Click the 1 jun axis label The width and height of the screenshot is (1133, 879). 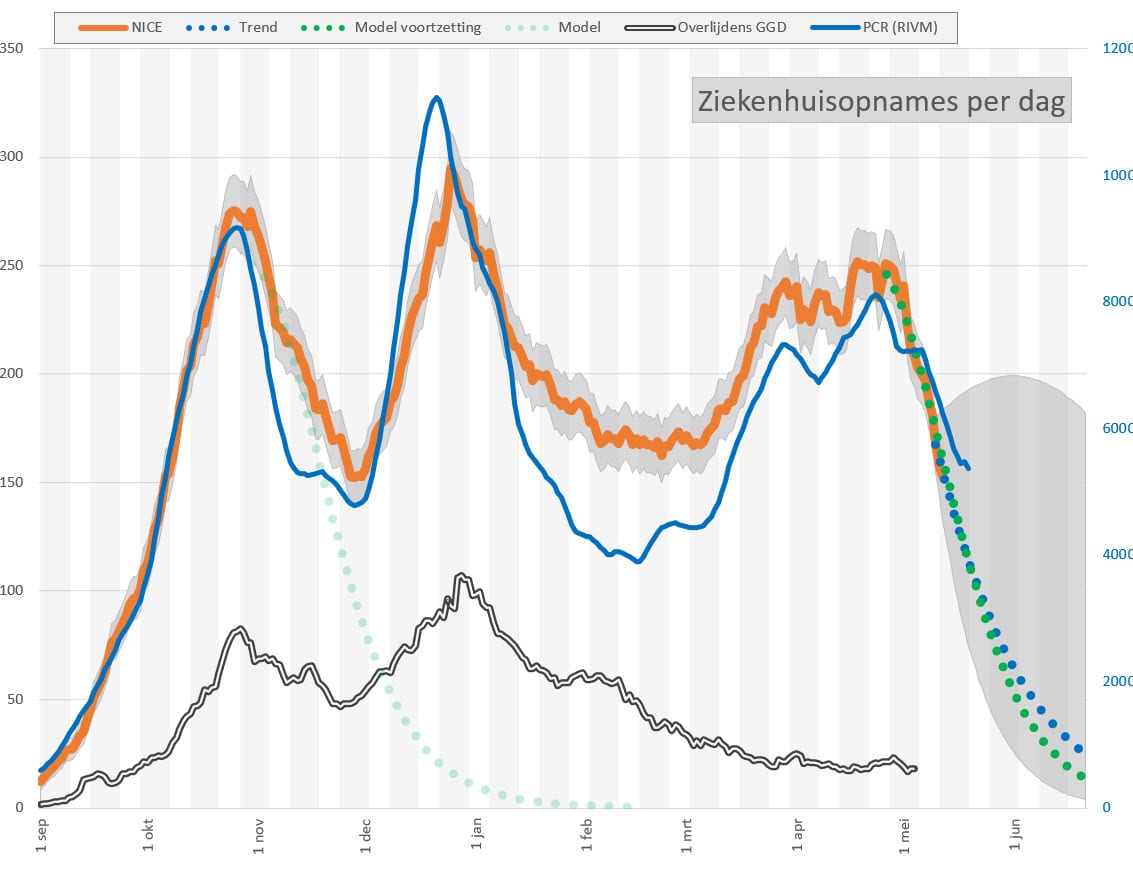coord(1014,834)
